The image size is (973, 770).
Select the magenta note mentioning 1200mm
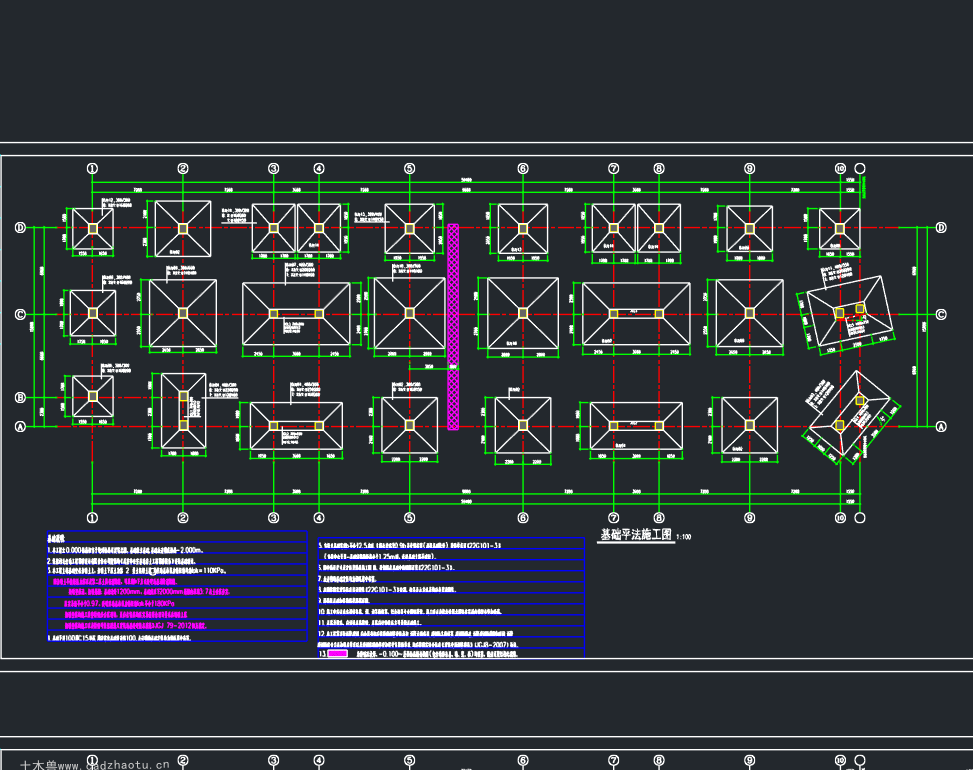click(x=149, y=592)
